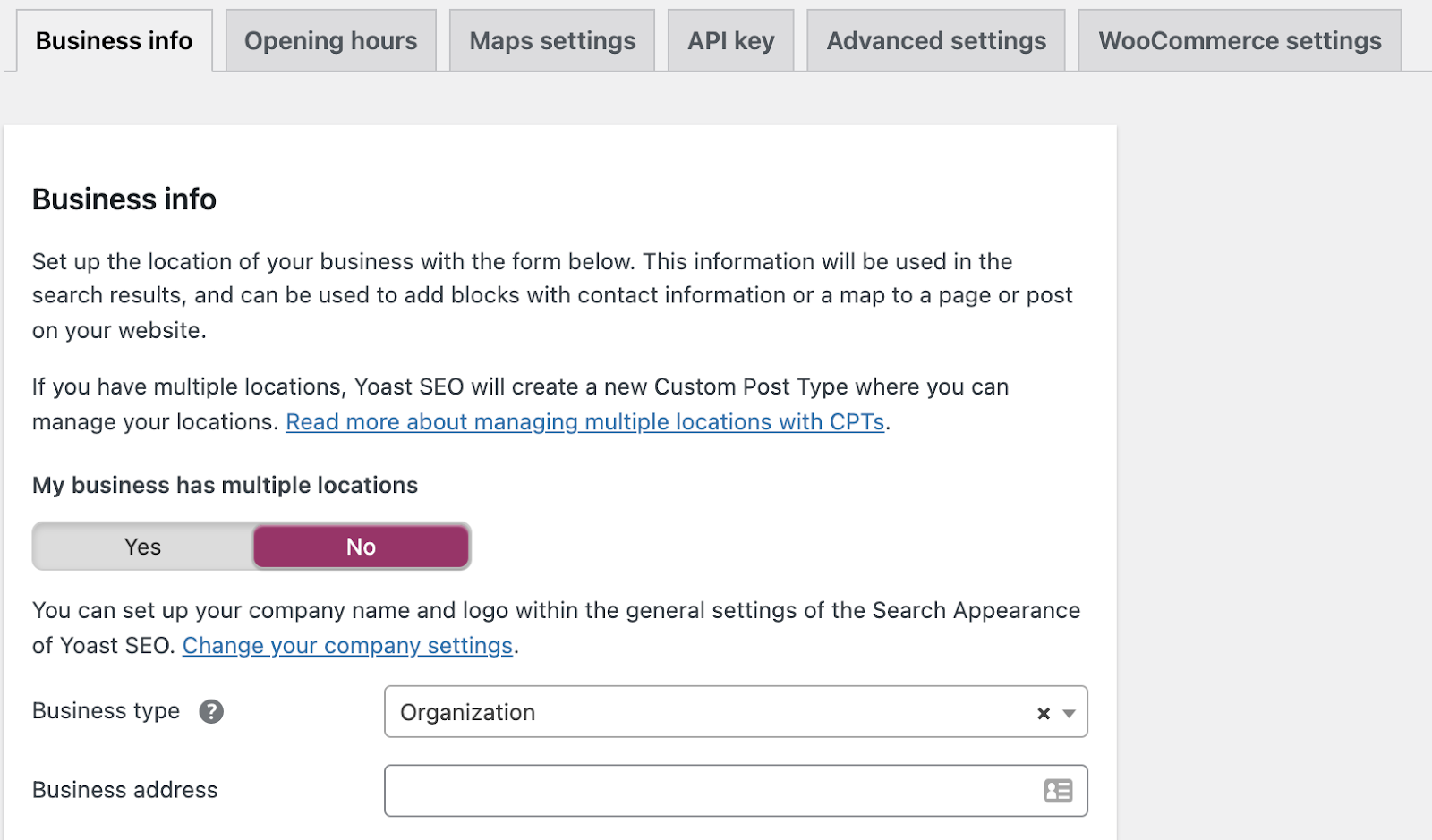Open the managing multiple locations with CPTs link
This screenshot has width=1432, height=840.
coord(584,422)
